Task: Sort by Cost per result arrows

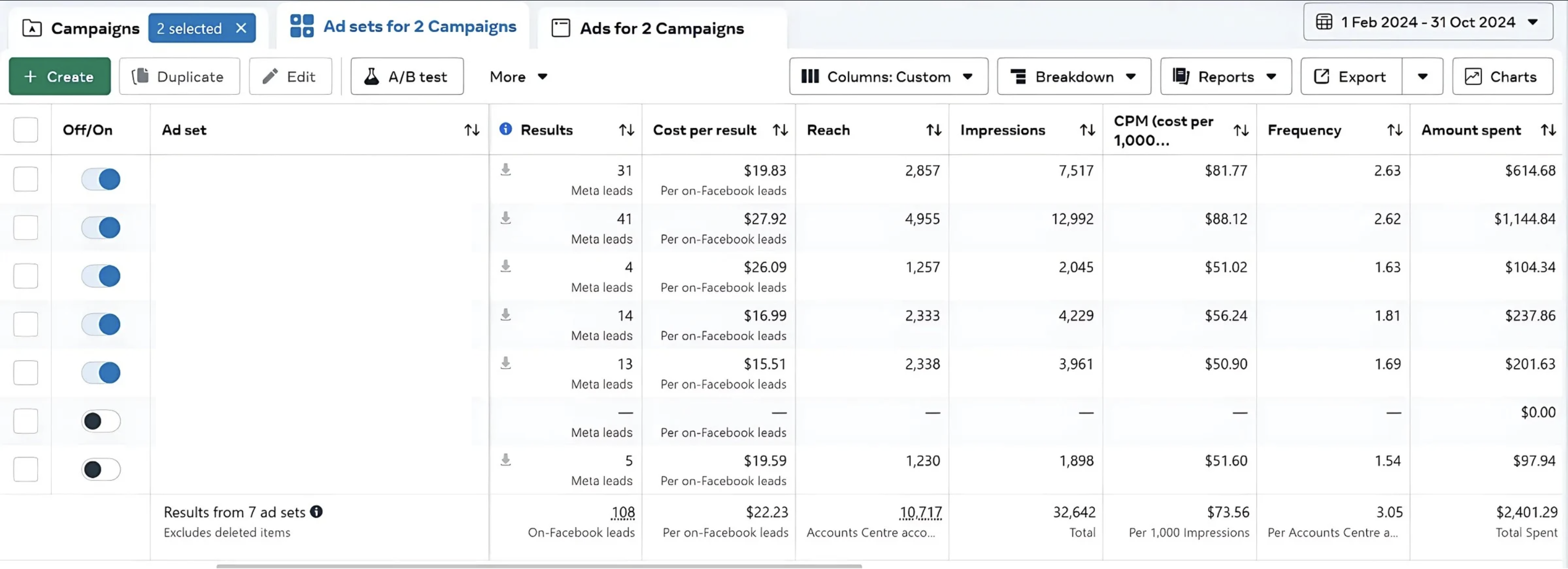Action: click(x=780, y=130)
